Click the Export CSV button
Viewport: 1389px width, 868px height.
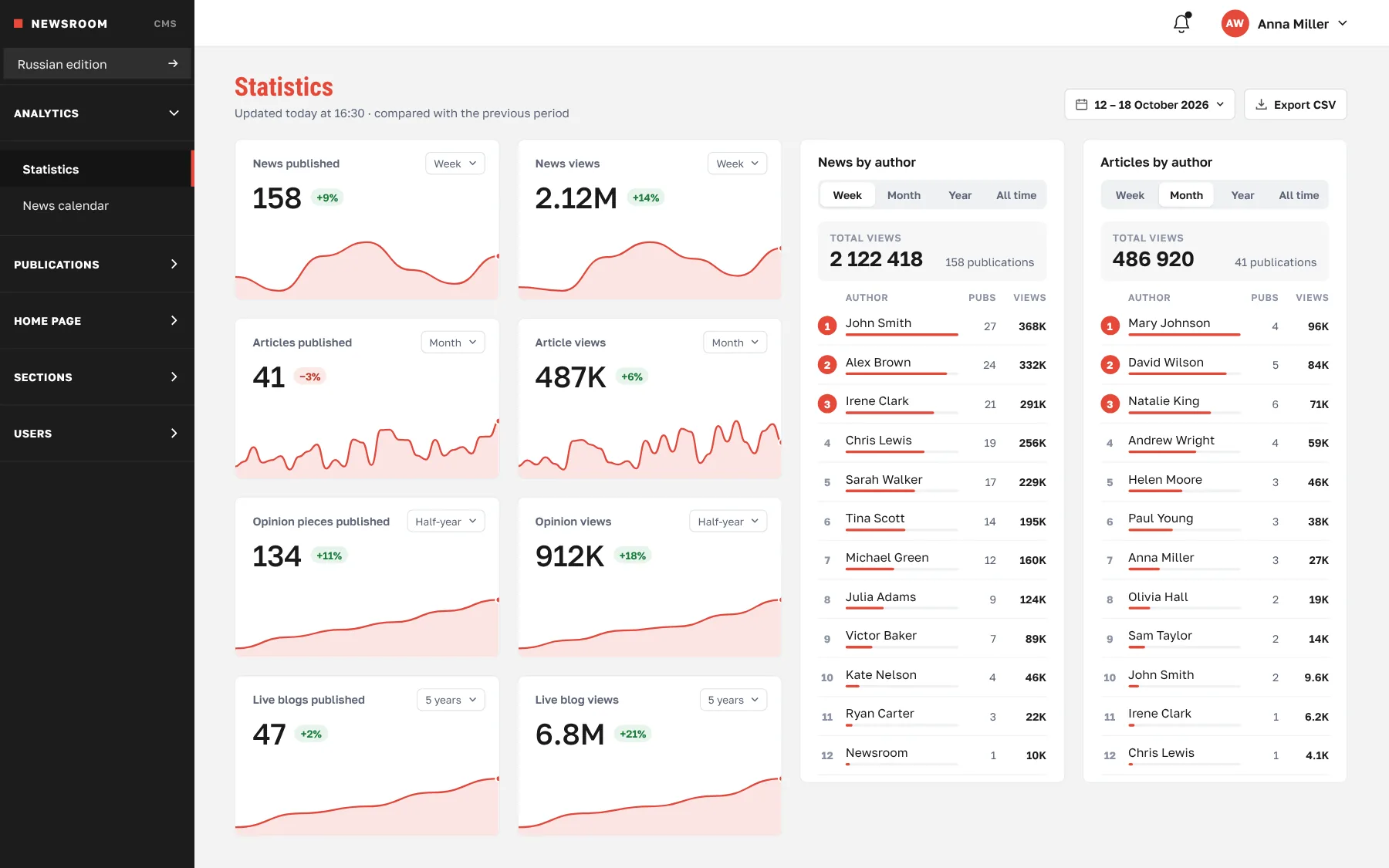1296,104
